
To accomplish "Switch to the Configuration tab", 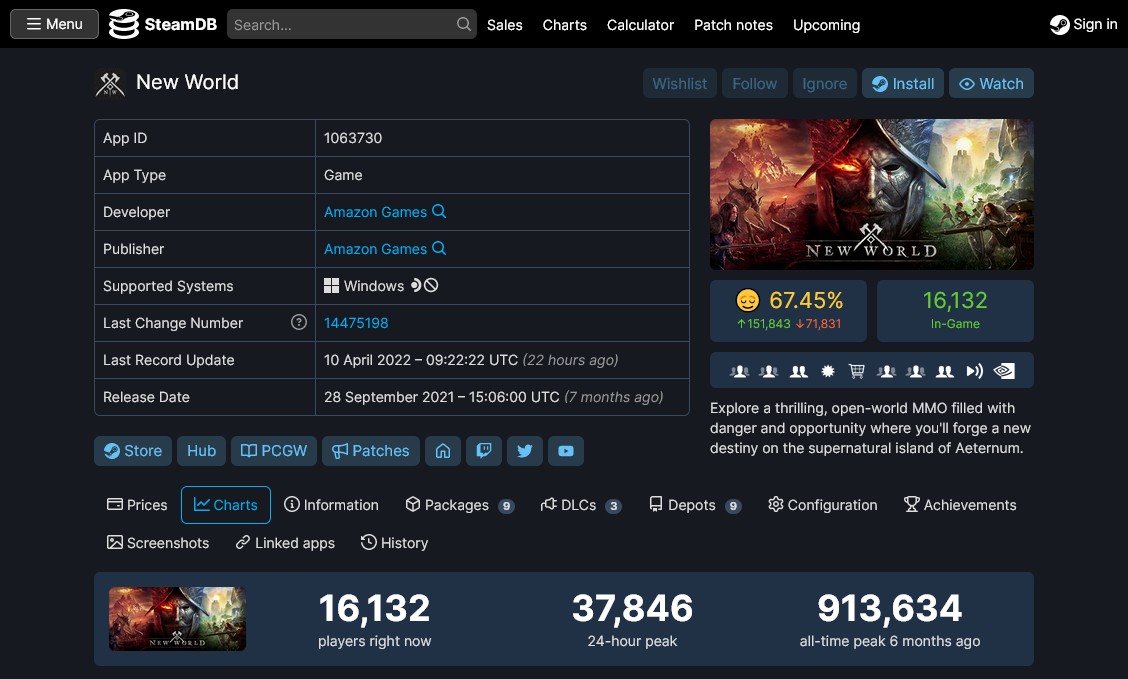I will [x=822, y=505].
